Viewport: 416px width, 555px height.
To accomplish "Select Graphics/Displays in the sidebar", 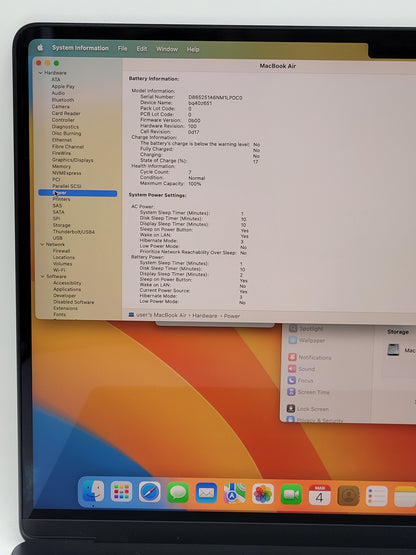I will [x=73, y=160].
